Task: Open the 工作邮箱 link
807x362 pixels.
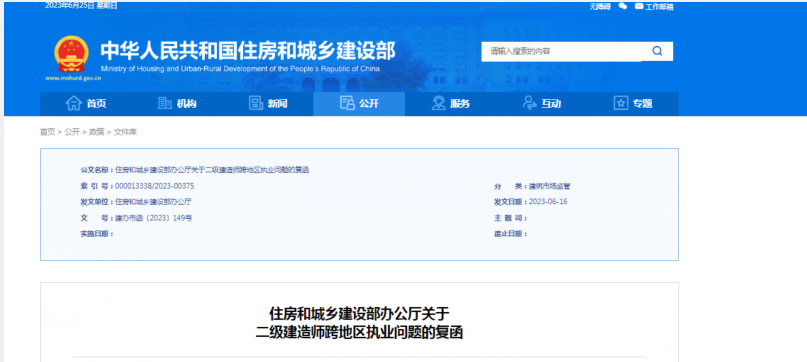Action: coord(659,7)
